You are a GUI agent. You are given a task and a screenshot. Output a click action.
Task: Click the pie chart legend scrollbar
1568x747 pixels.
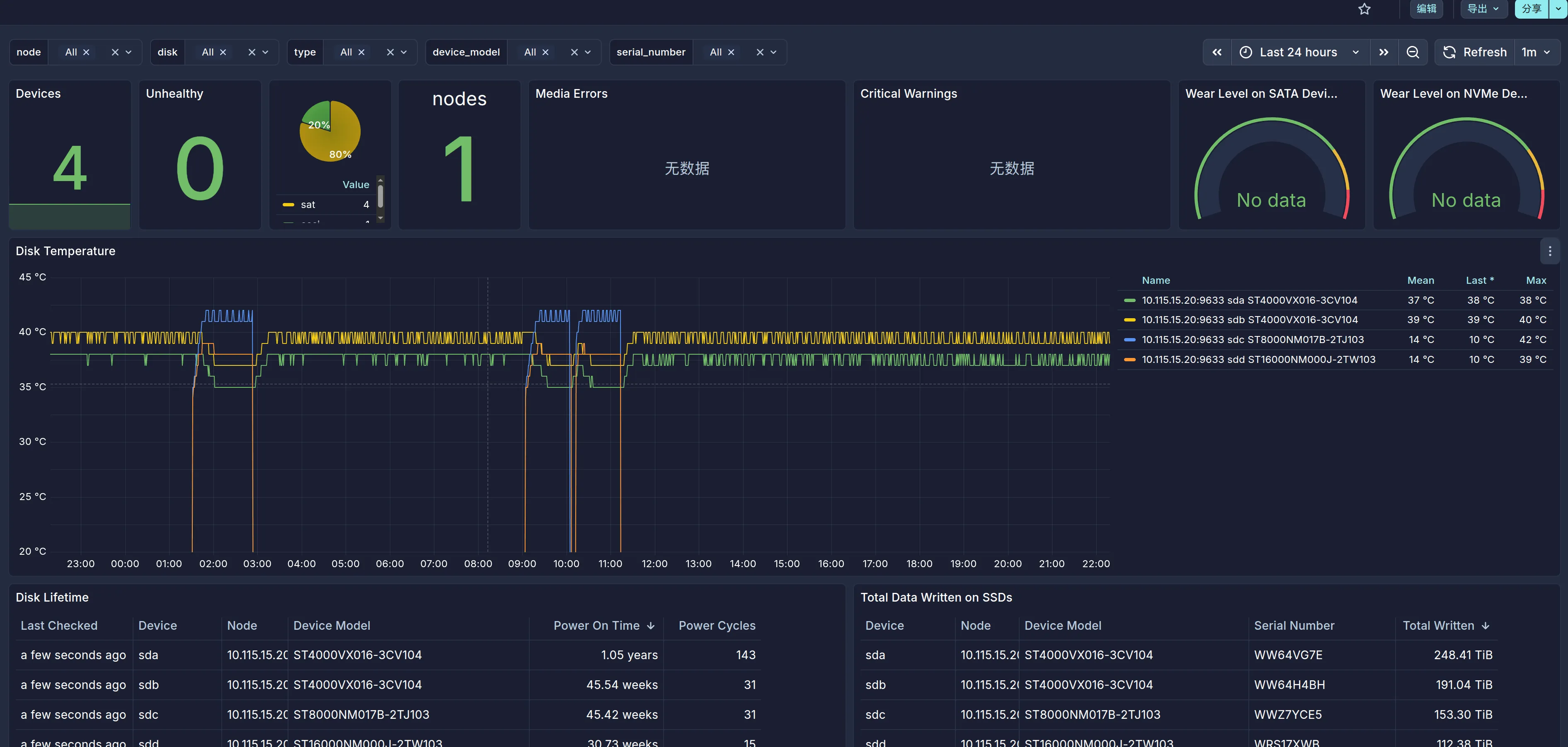coord(380,196)
